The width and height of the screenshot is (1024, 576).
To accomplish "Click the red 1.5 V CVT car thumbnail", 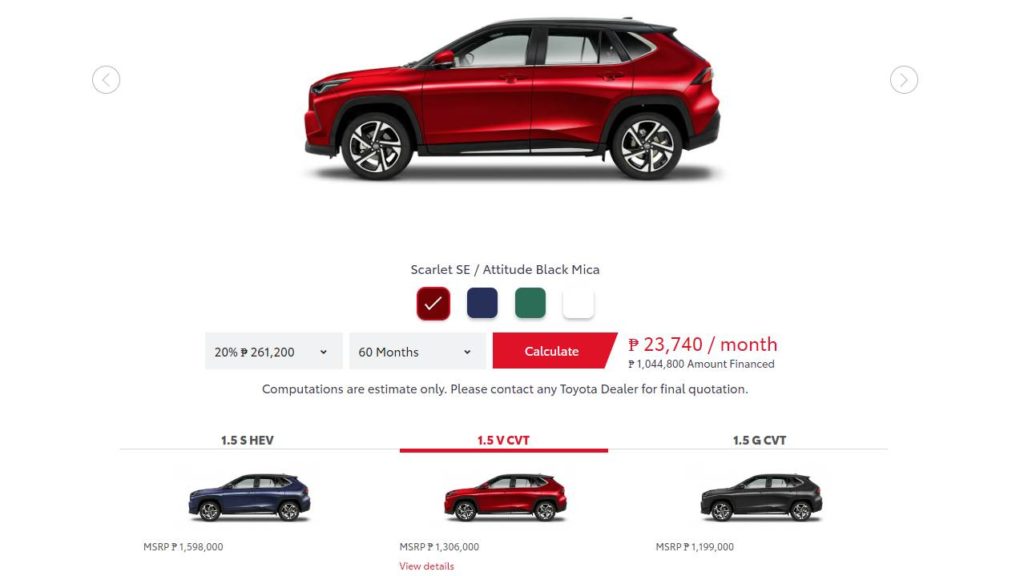I will click(505, 497).
